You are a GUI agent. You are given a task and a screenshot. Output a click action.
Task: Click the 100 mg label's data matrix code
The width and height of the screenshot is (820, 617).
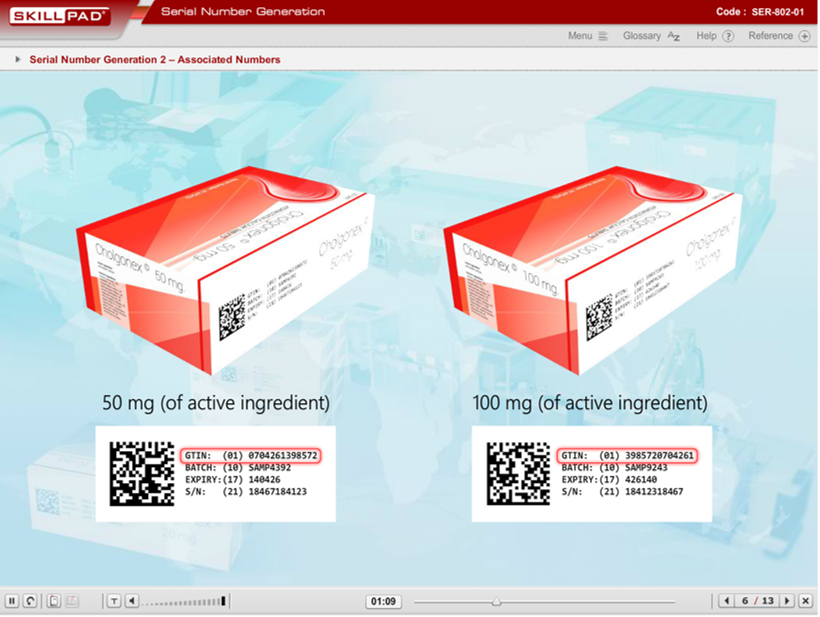point(518,474)
